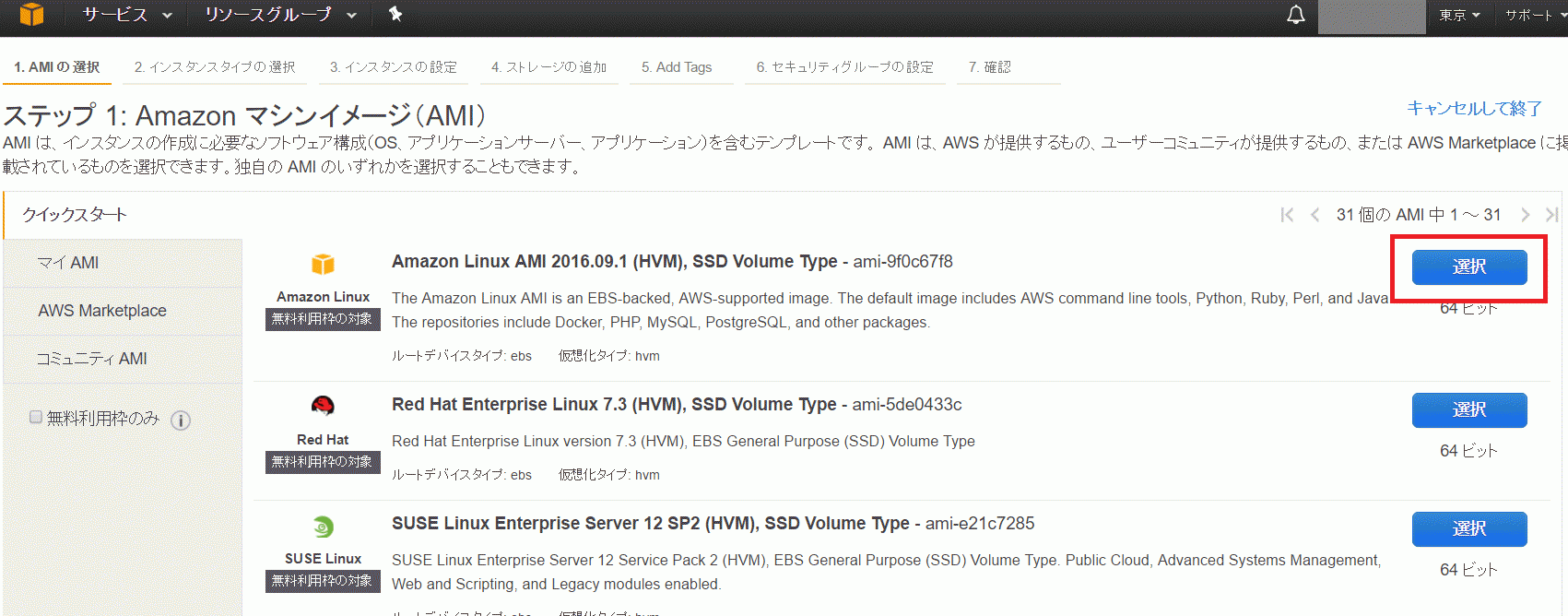Click 選択 button for SUSE Linux Enterprise Server
Image resolution: width=1568 pixels, height=616 pixels.
tap(1469, 529)
